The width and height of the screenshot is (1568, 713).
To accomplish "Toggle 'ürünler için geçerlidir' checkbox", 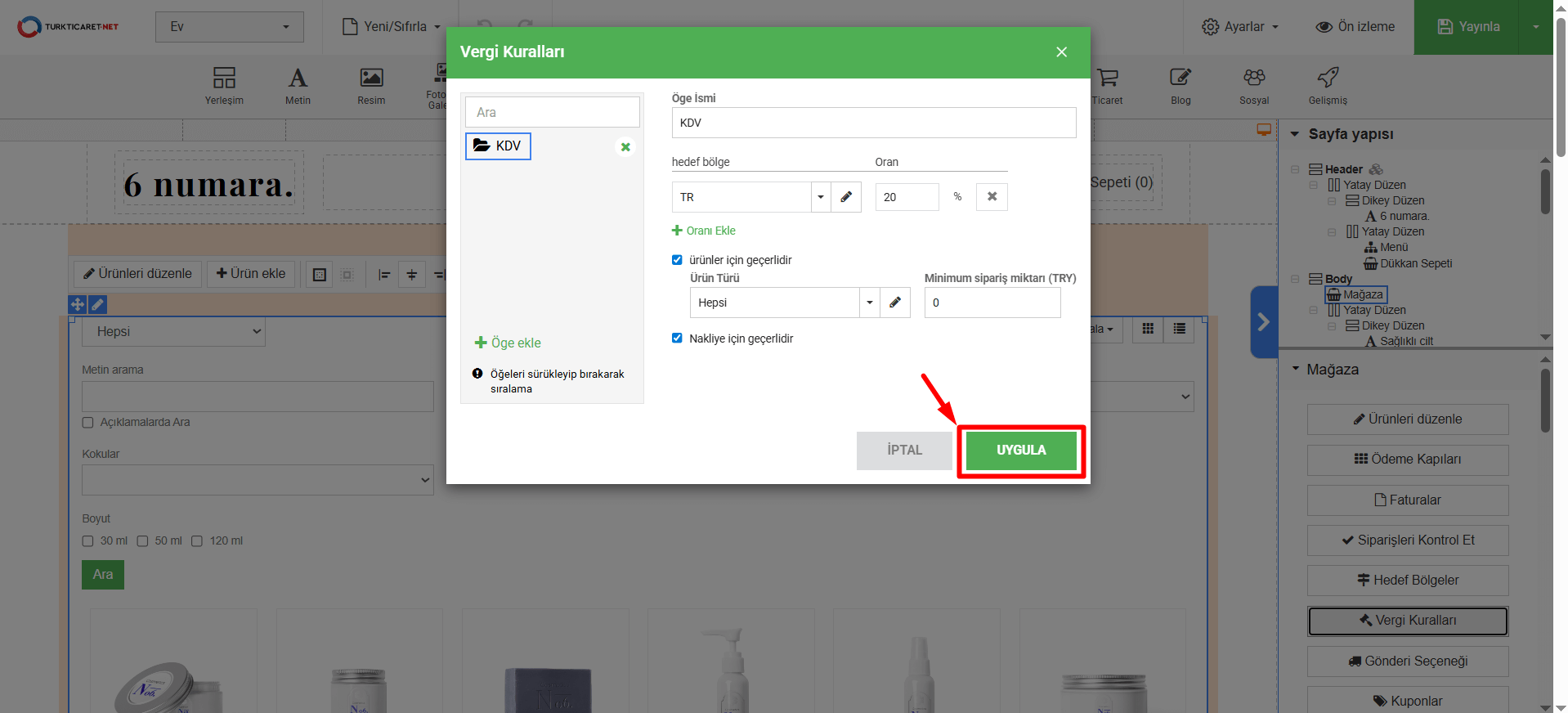I will click(x=677, y=260).
